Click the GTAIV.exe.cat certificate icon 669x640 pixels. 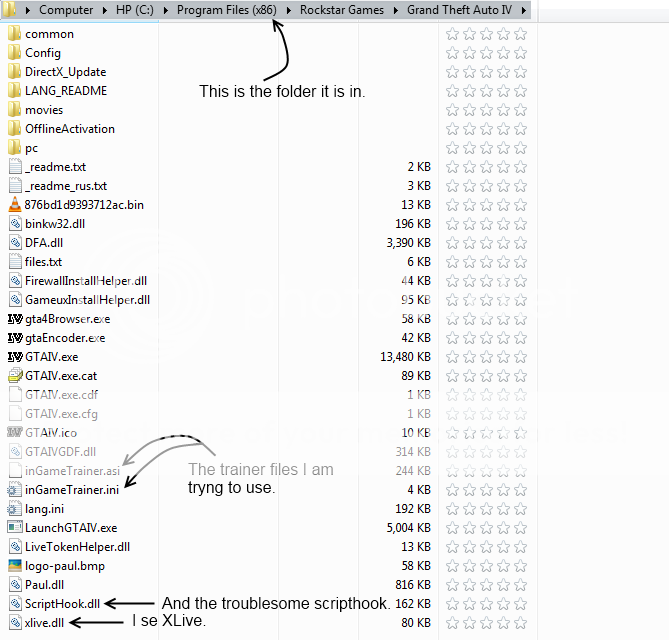14,376
